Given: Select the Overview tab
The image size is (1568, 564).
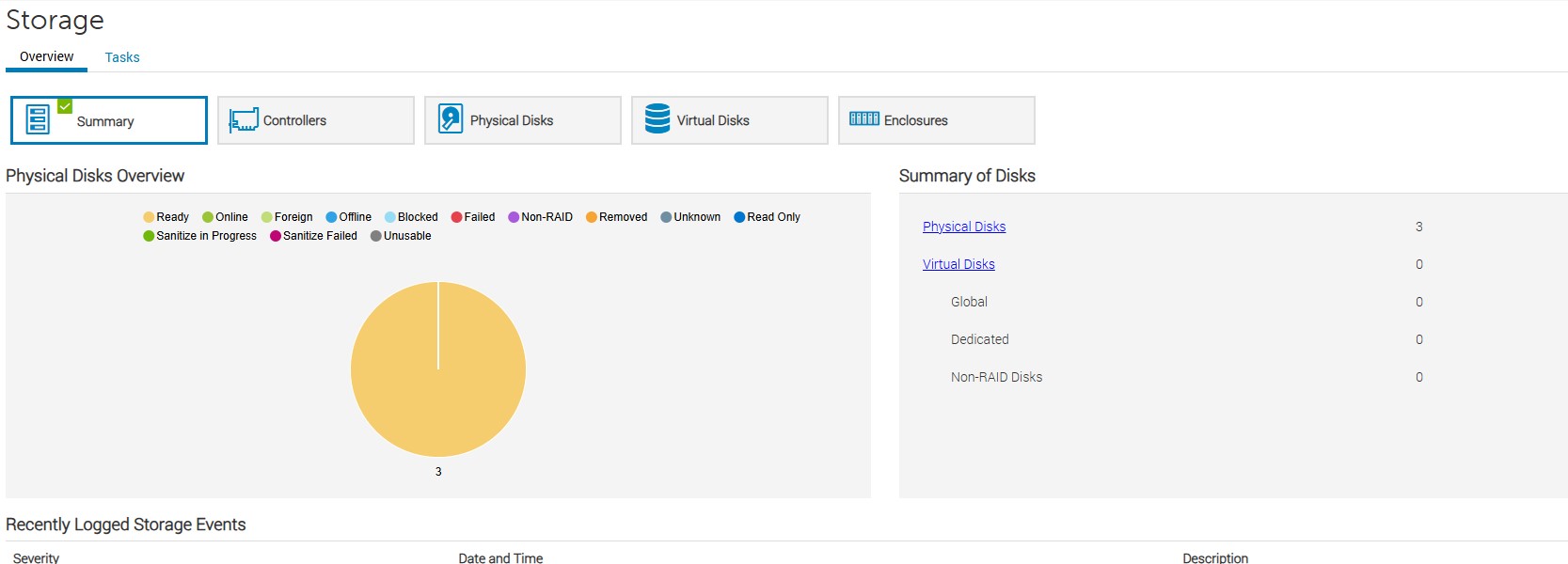Looking at the screenshot, I should tap(47, 56).
